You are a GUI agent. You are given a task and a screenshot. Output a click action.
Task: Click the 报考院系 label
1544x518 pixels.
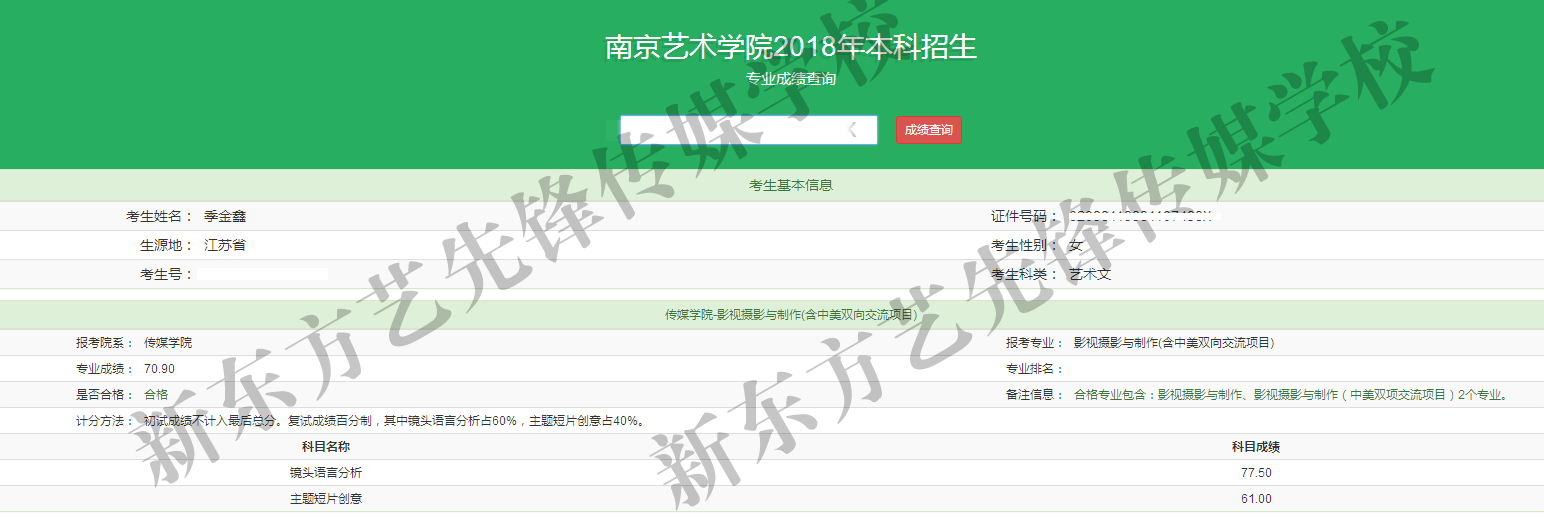pos(105,342)
